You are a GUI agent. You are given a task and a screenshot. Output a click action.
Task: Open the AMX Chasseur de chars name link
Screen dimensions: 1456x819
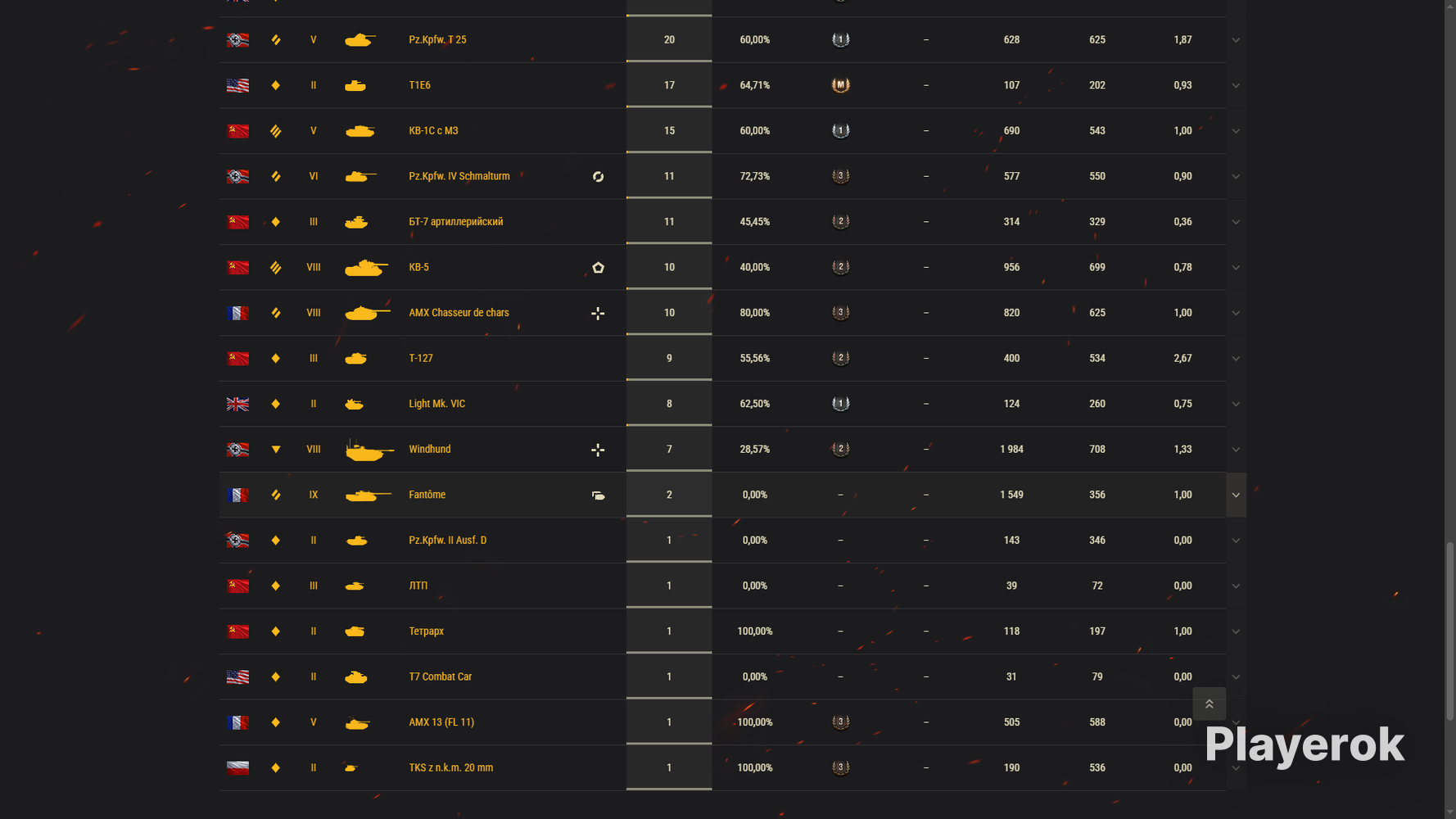click(459, 313)
